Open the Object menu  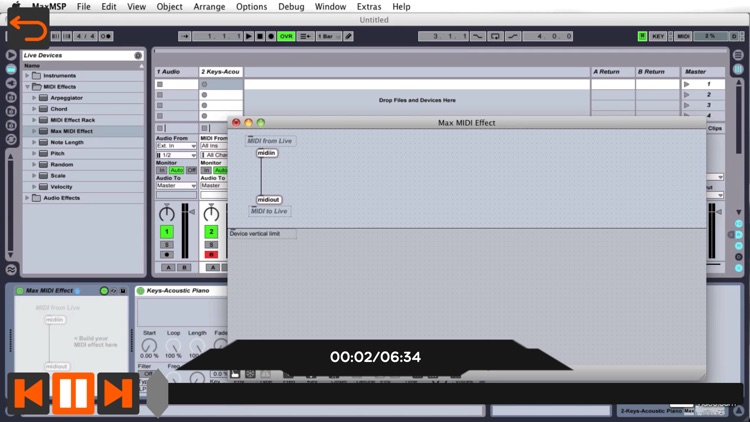click(169, 7)
